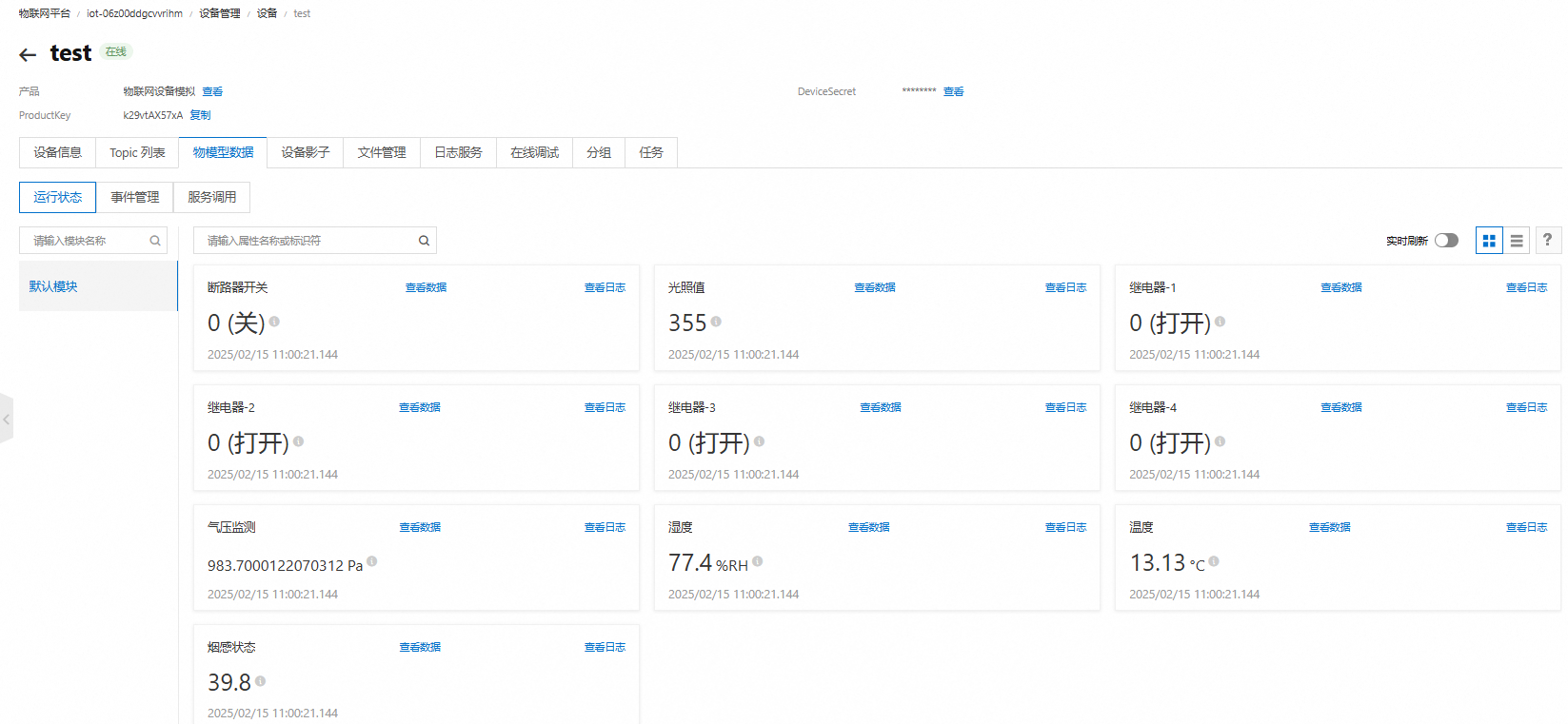Open the 设备影子 tab
The width and height of the screenshot is (1568, 724).
tap(305, 152)
